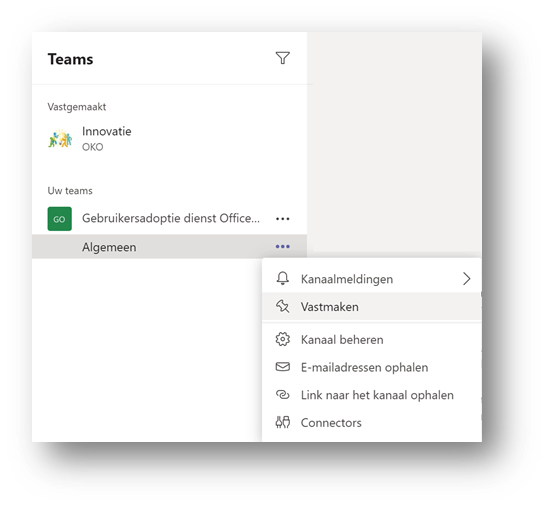Click the Innovatie team avatar icon
This screenshot has height=507, width=547.
(x=60, y=138)
